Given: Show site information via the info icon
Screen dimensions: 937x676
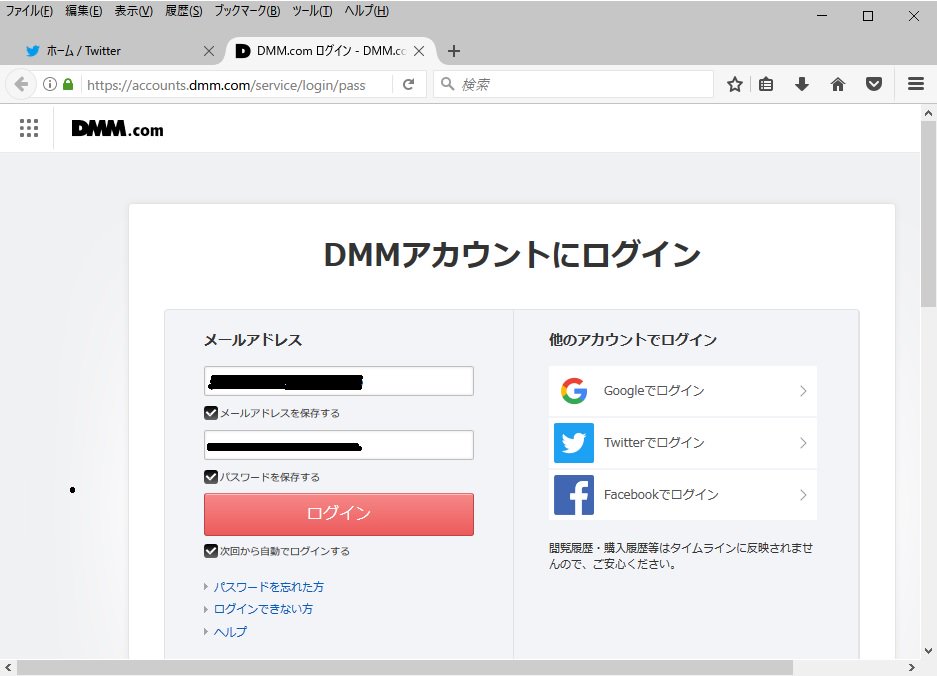Looking at the screenshot, I should pyautogui.click(x=50, y=84).
